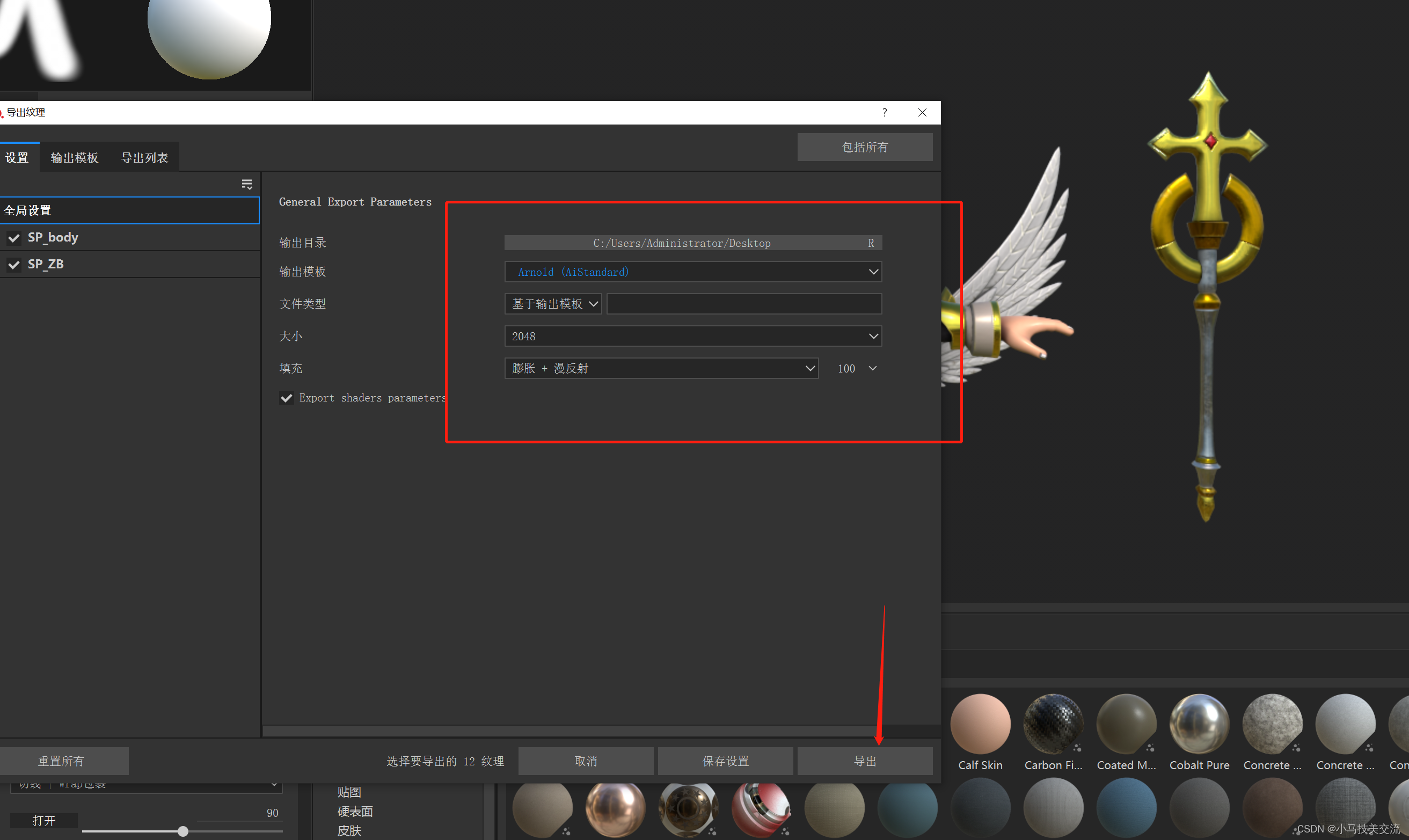Switch to the 输出模板 tab

74,158
